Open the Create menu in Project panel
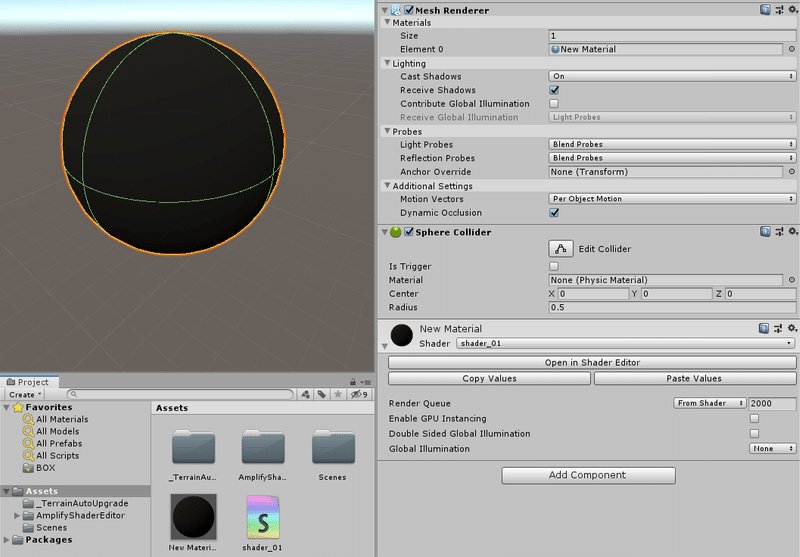This screenshot has width=800, height=557. pyautogui.click(x=24, y=394)
